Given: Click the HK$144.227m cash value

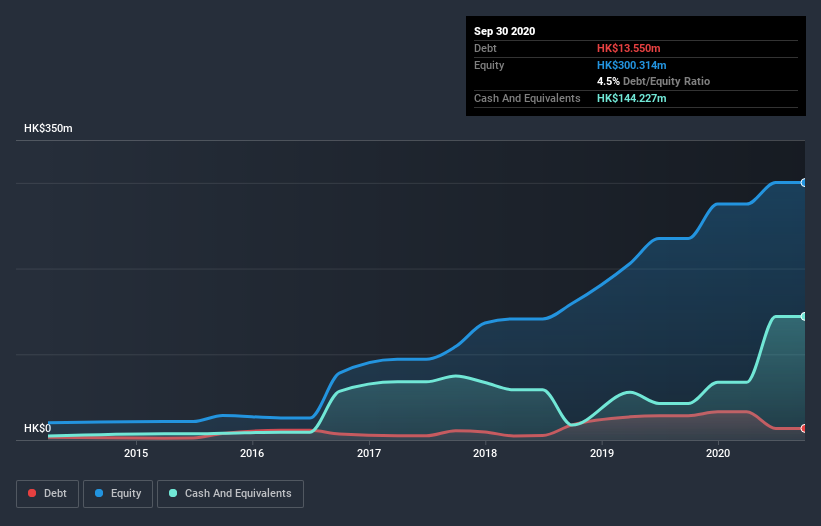Looking at the screenshot, I should (x=631, y=98).
